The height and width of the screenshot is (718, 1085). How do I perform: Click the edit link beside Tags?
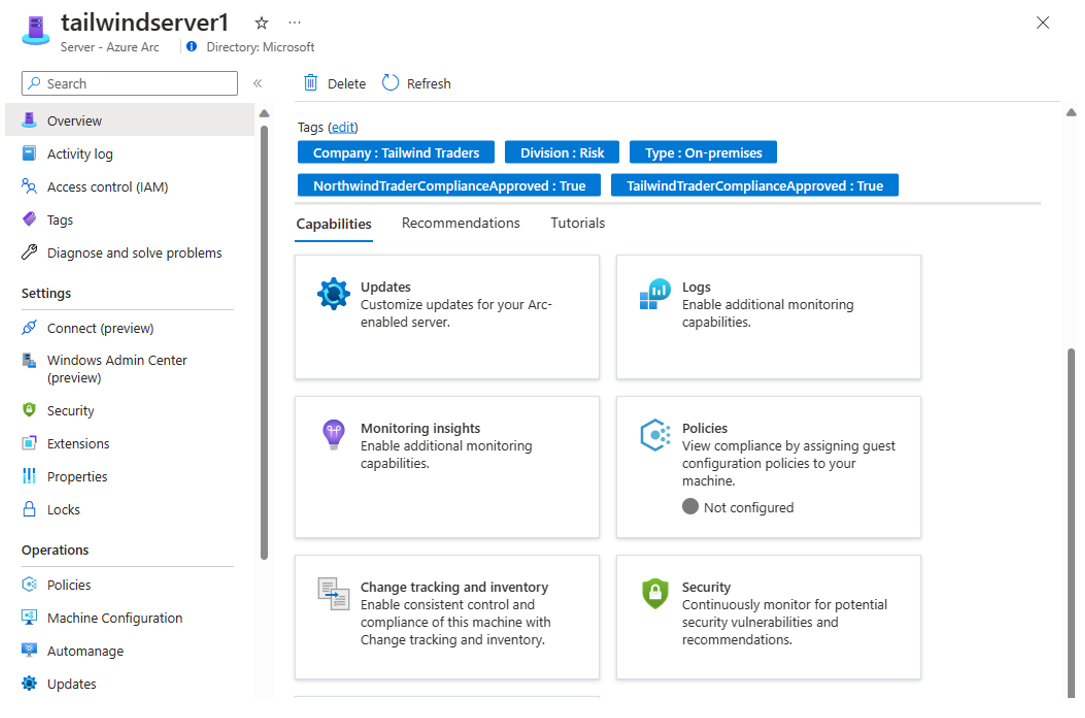tap(343, 127)
